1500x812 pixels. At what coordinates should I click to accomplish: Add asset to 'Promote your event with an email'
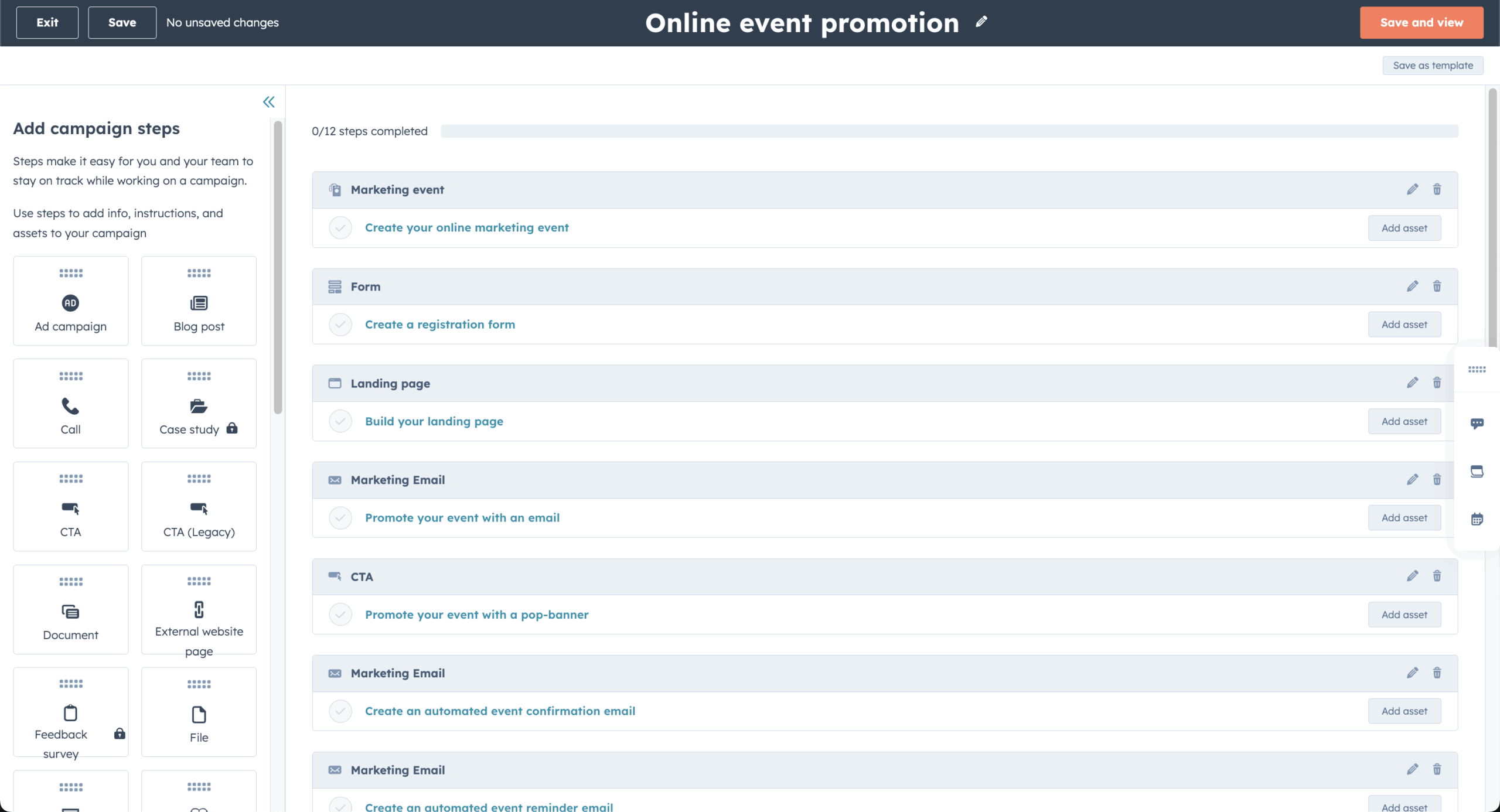tap(1404, 517)
